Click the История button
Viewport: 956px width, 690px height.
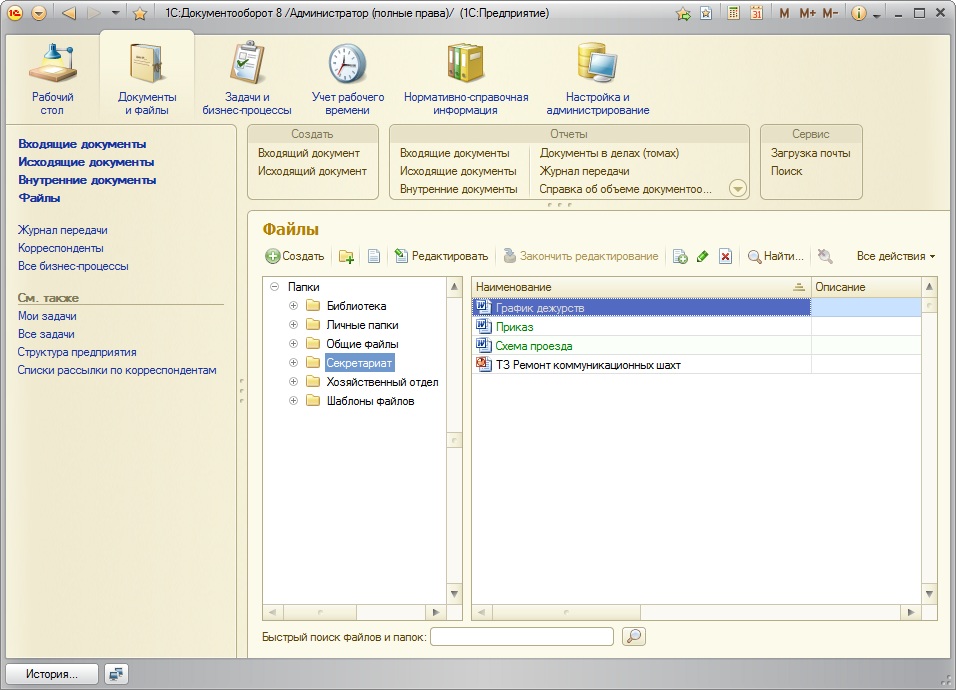coord(52,674)
